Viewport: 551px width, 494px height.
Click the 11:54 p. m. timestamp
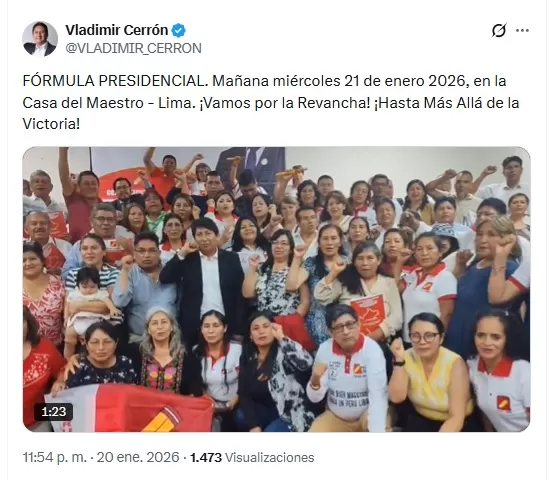pyautogui.click(x=54, y=457)
